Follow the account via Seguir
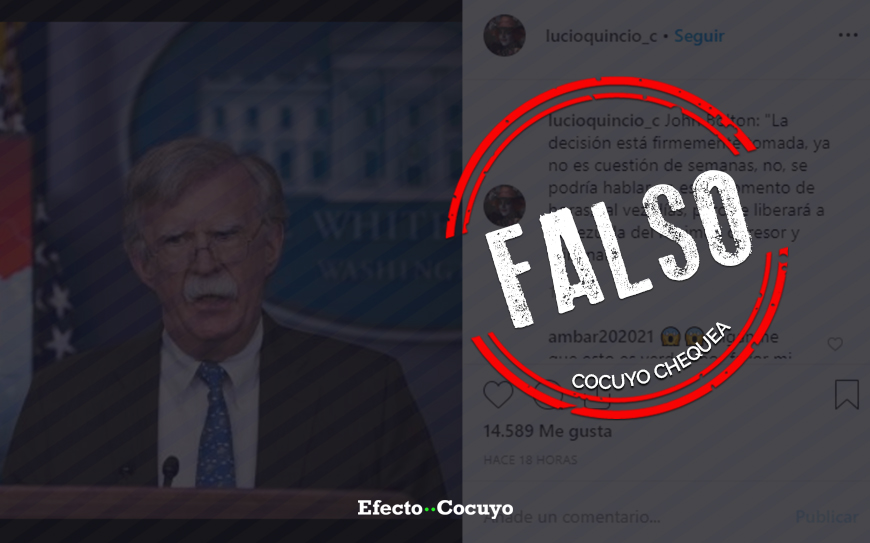 (699, 36)
